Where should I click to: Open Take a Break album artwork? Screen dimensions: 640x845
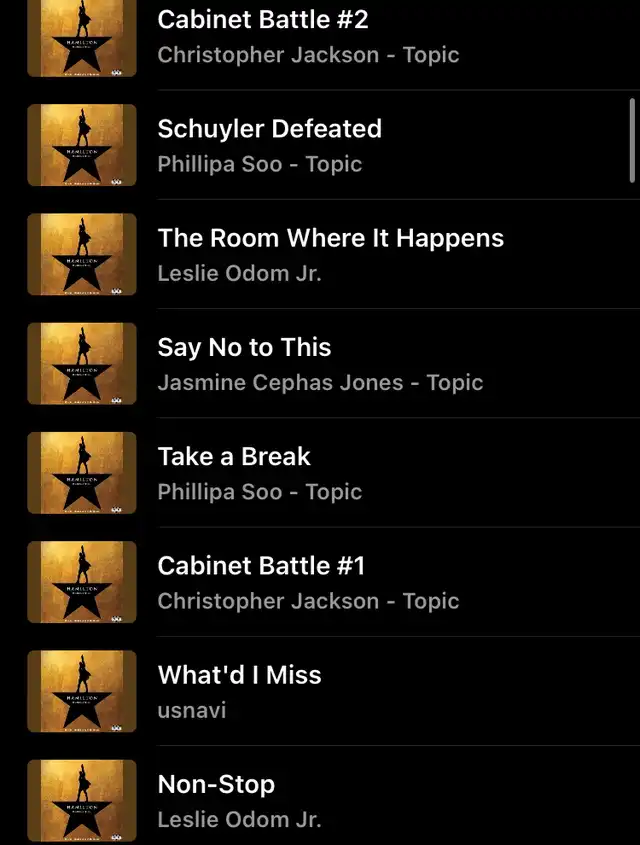[82, 473]
